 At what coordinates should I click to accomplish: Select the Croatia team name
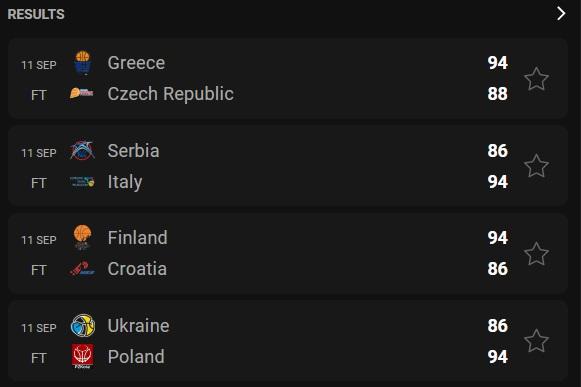[x=137, y=269]
